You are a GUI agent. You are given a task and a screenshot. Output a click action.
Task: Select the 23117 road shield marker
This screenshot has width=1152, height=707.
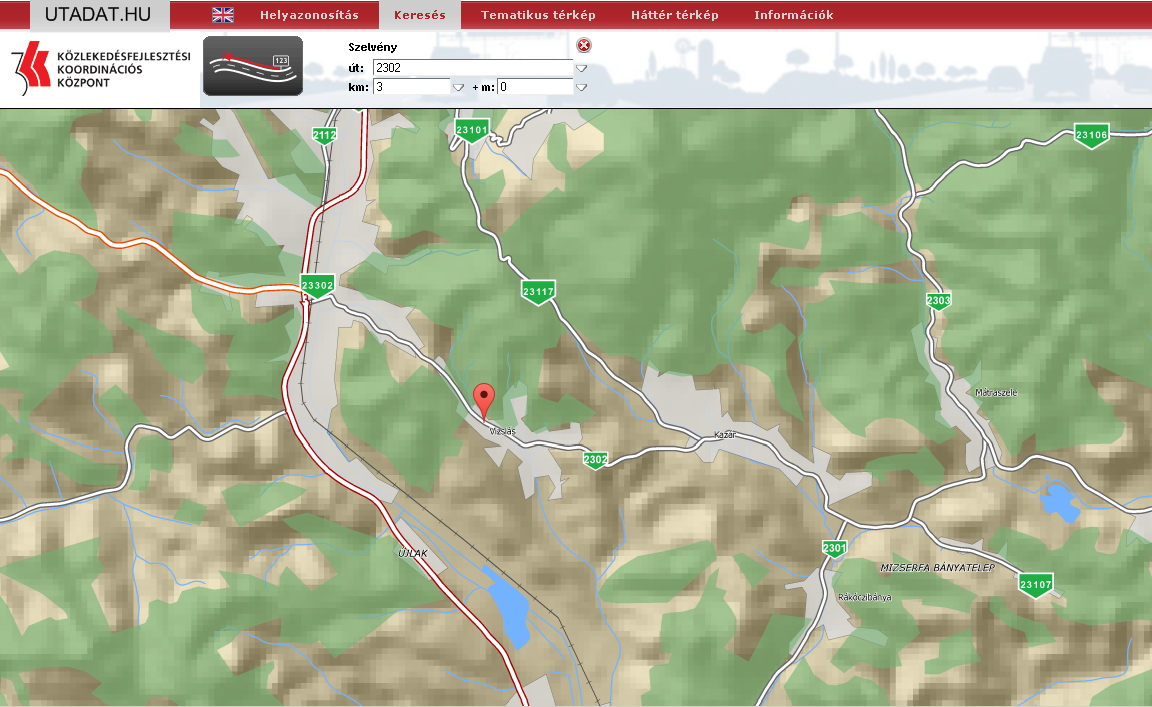click(x=538, y=292)
